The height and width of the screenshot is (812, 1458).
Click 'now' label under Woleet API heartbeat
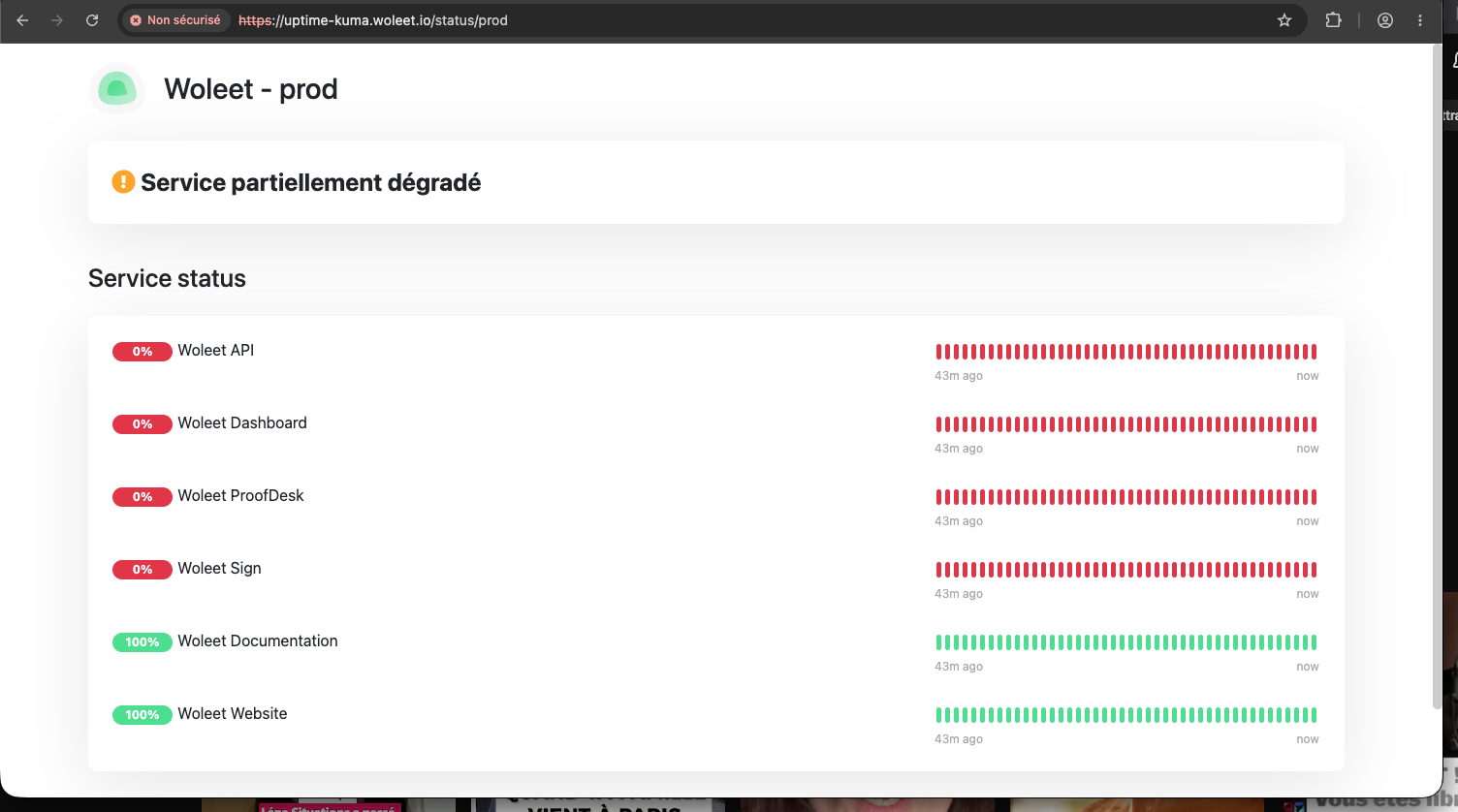[x=1308, y=376]
